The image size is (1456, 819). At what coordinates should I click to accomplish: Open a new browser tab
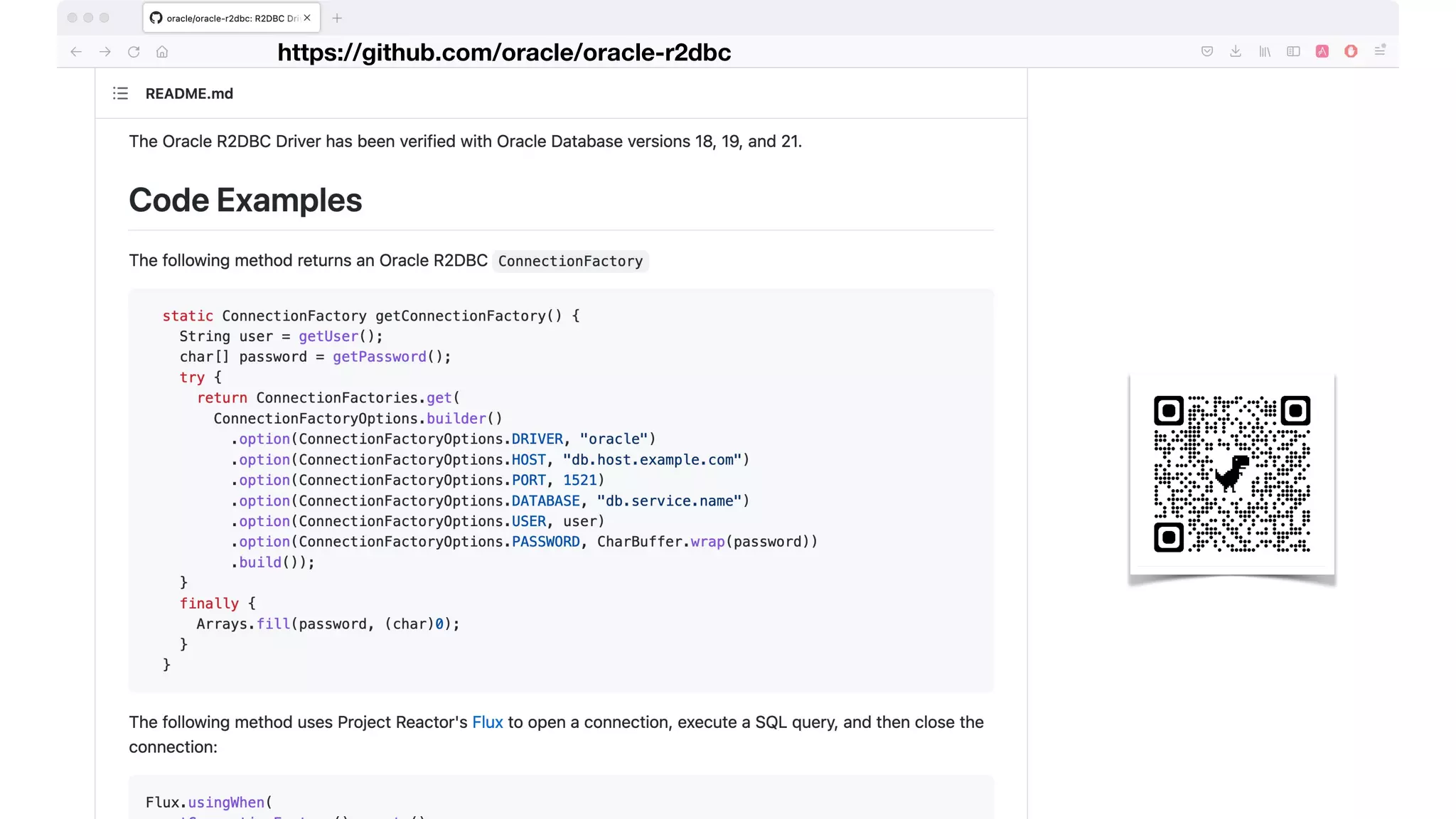pyautogui.click(x=337, y=18)
